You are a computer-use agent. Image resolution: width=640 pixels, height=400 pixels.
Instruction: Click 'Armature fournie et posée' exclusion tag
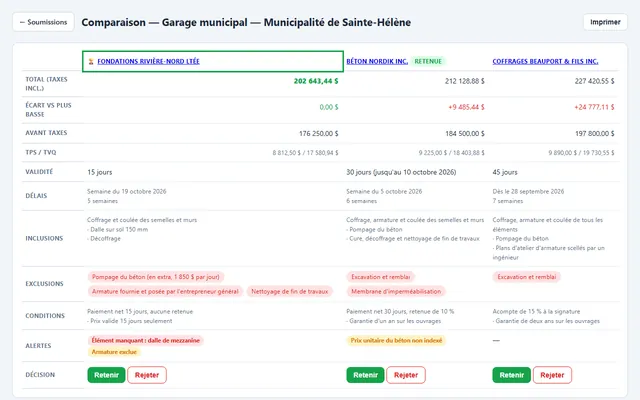pos(165,291)
